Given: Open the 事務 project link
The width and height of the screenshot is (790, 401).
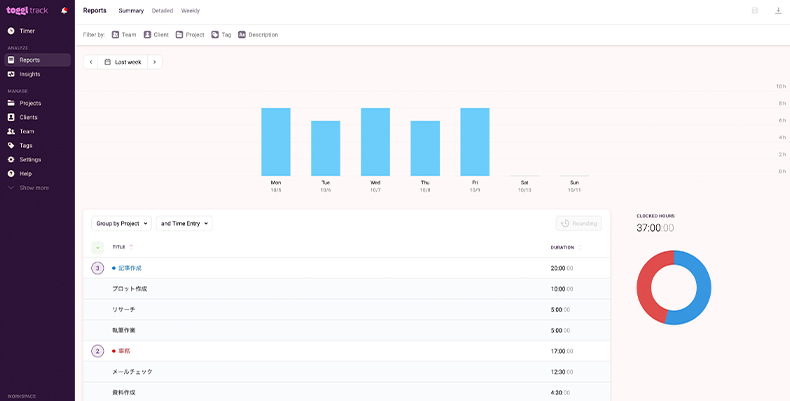Looking at the screenshot, I should pos(124,351).
